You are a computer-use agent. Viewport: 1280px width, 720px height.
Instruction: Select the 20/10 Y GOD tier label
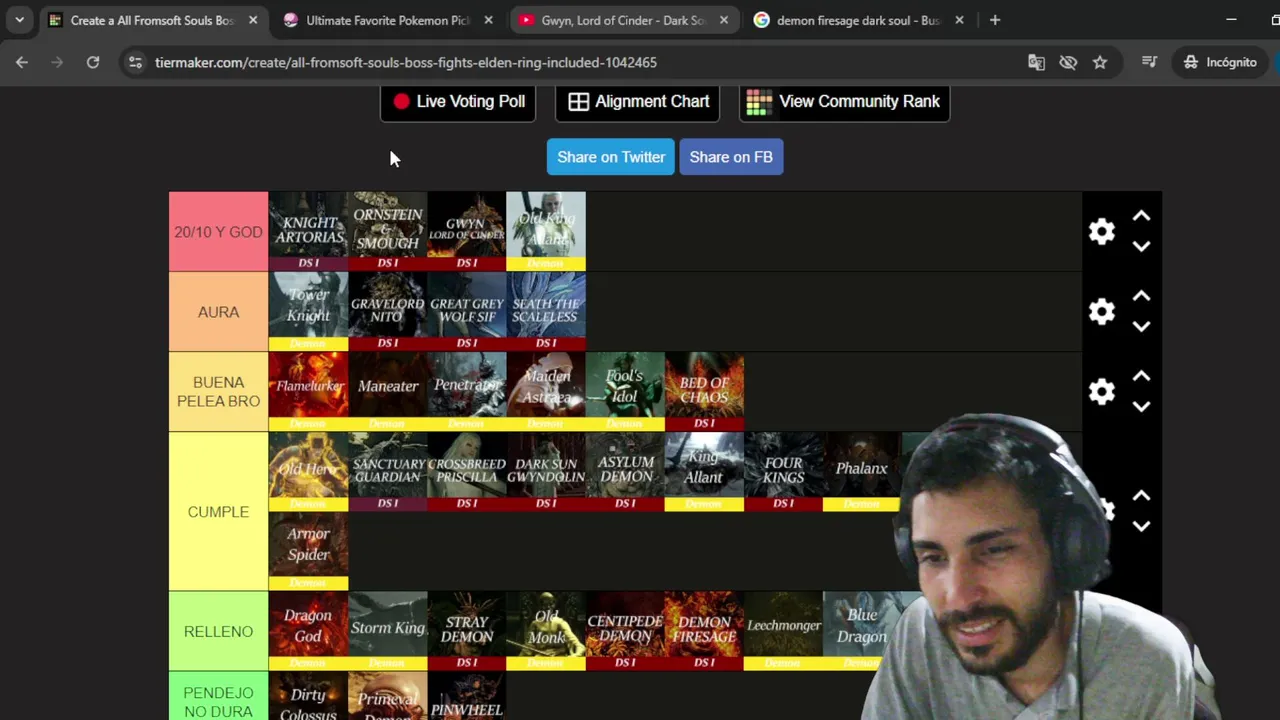pos(218,232)
